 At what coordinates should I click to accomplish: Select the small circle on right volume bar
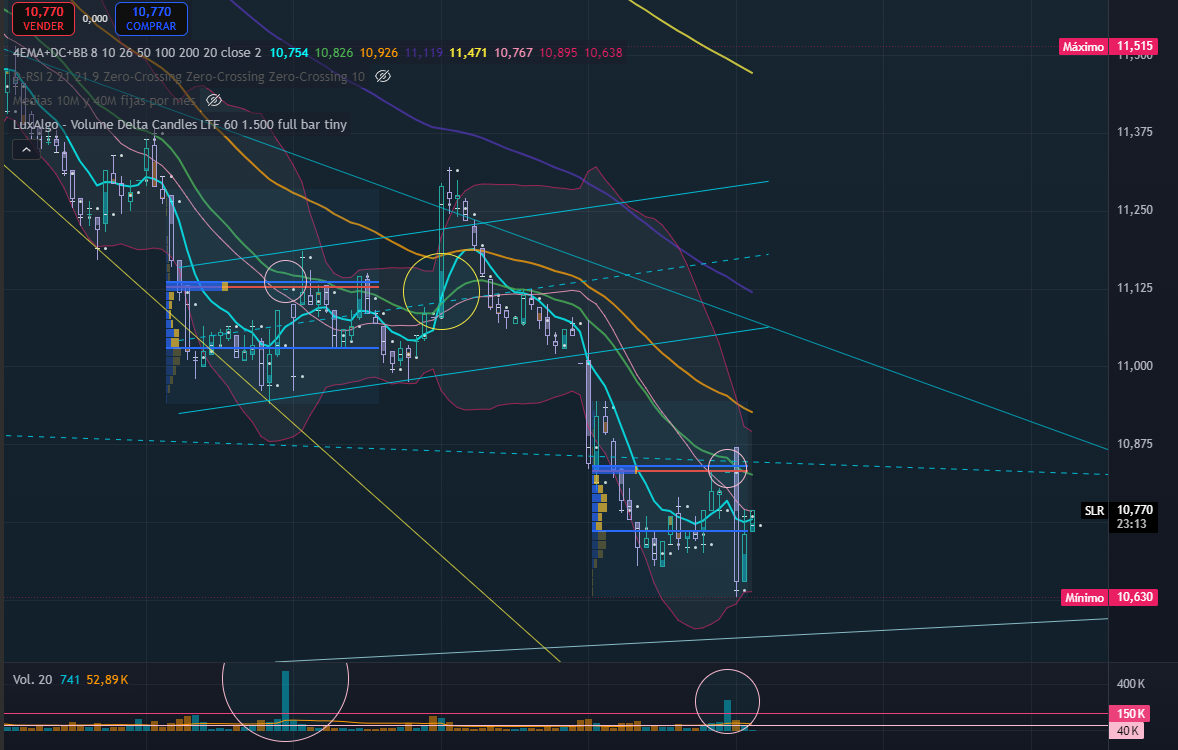click(727, 701)
